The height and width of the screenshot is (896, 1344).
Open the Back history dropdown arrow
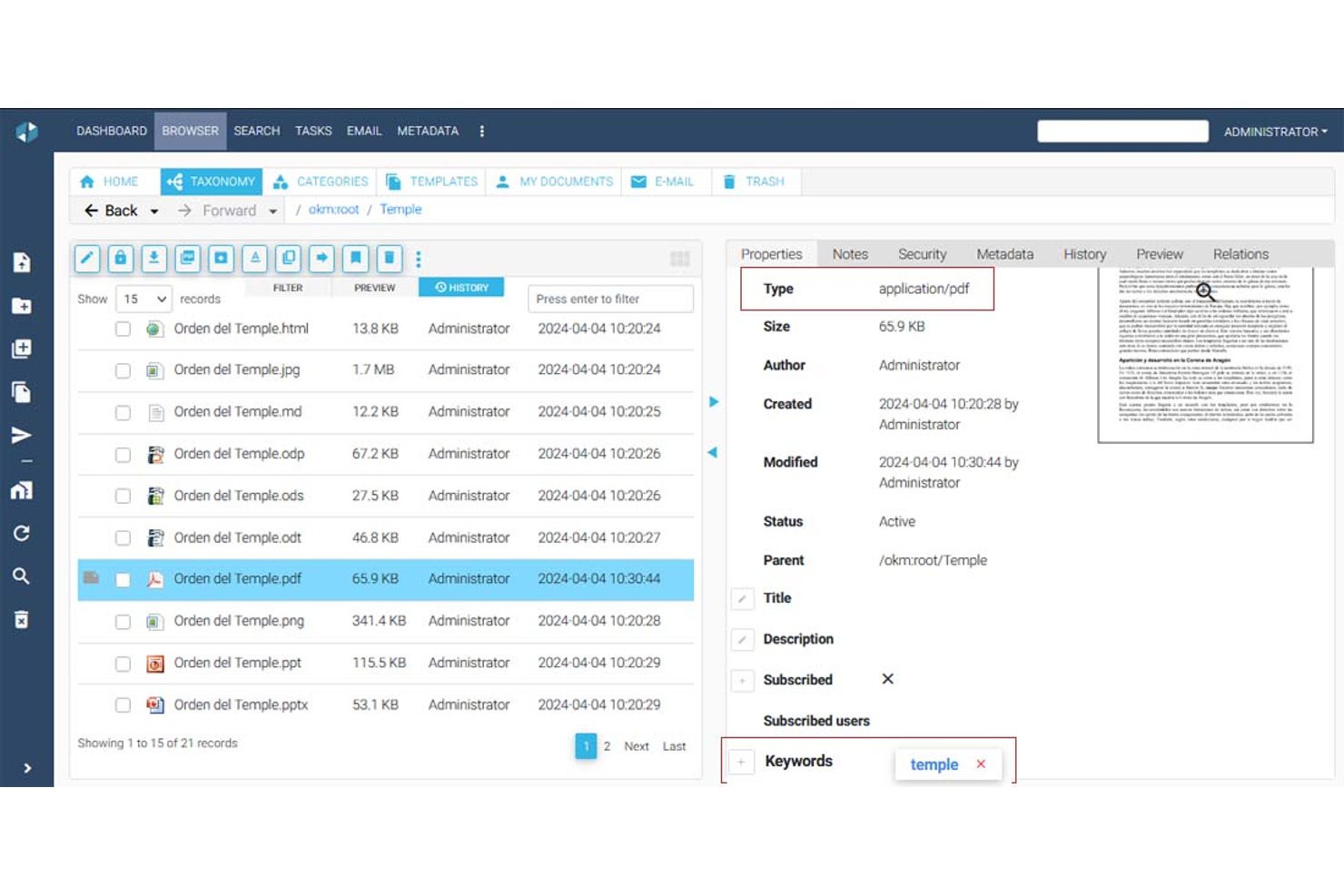point(154,212)
